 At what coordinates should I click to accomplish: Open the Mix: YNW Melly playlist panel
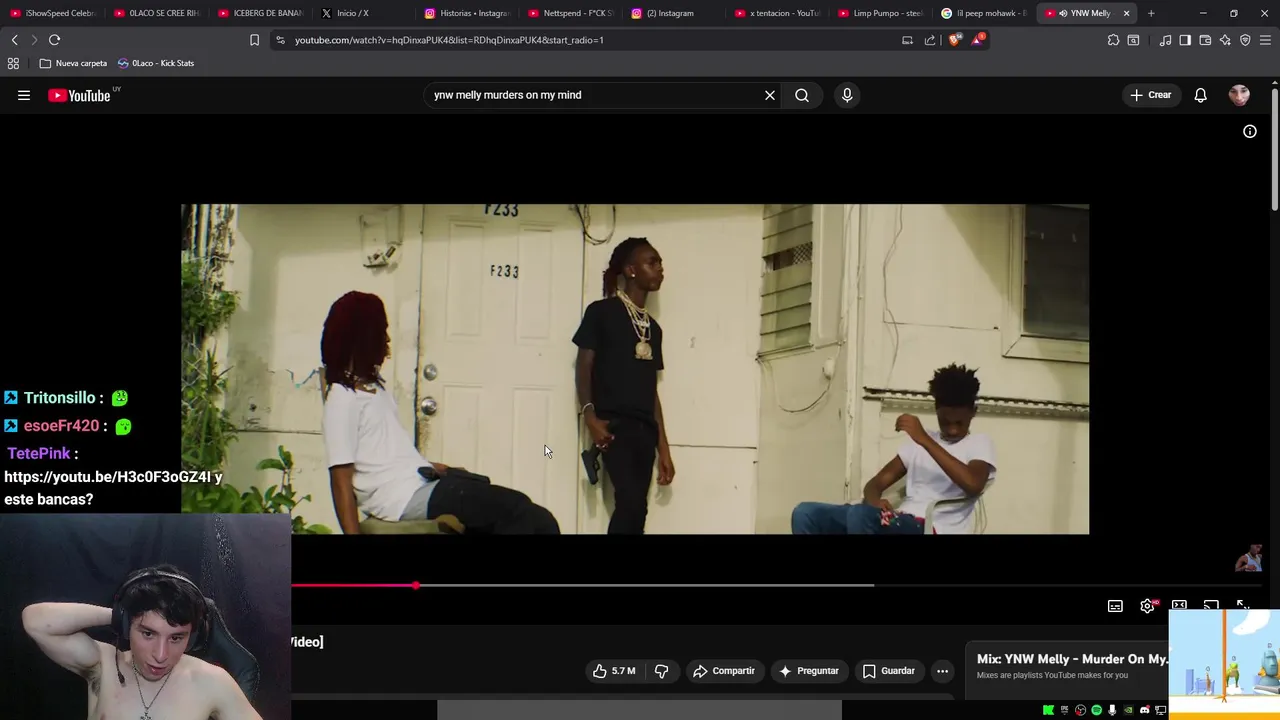1072,666
